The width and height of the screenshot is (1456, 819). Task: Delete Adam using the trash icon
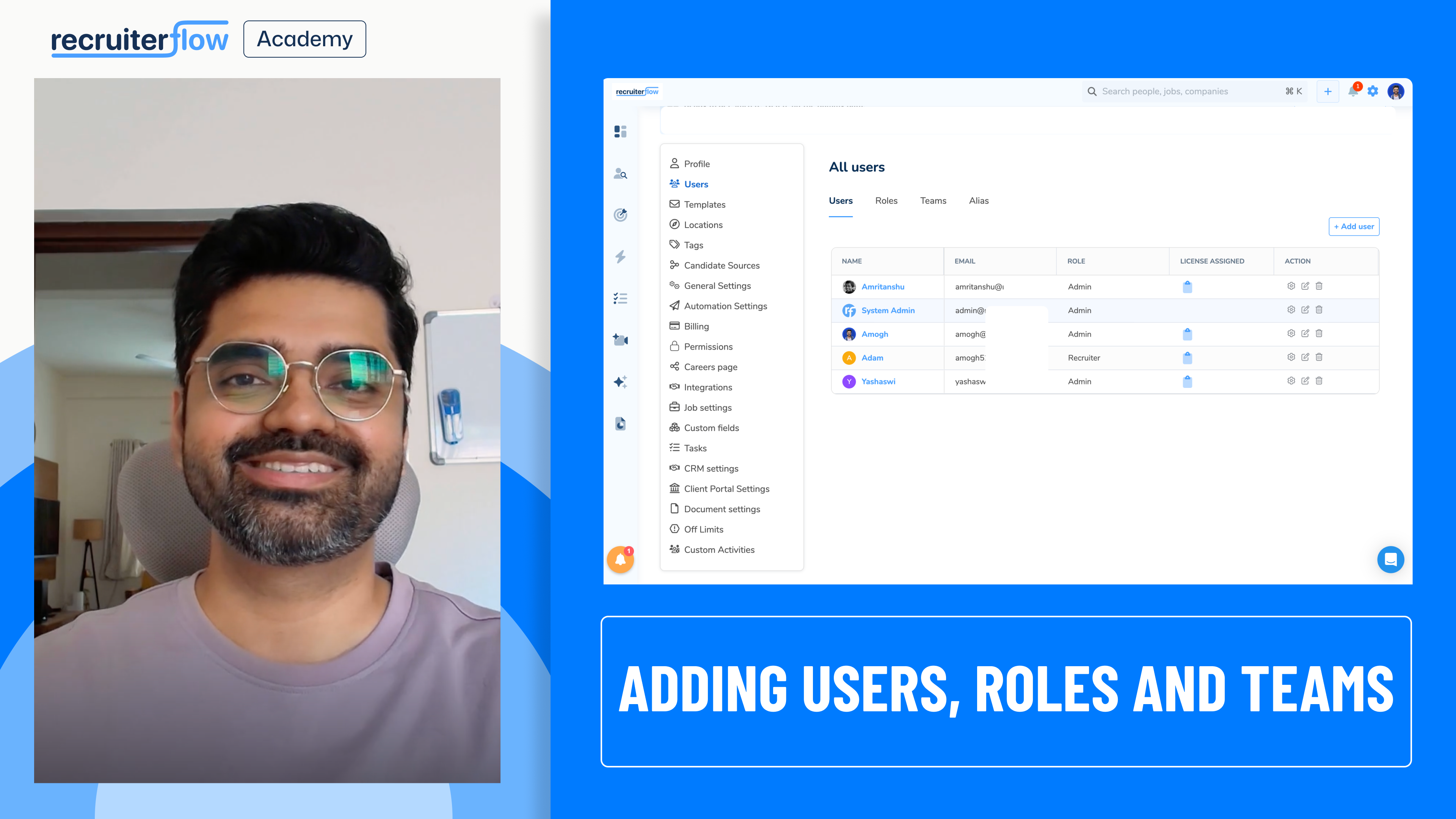point(1319,357)
